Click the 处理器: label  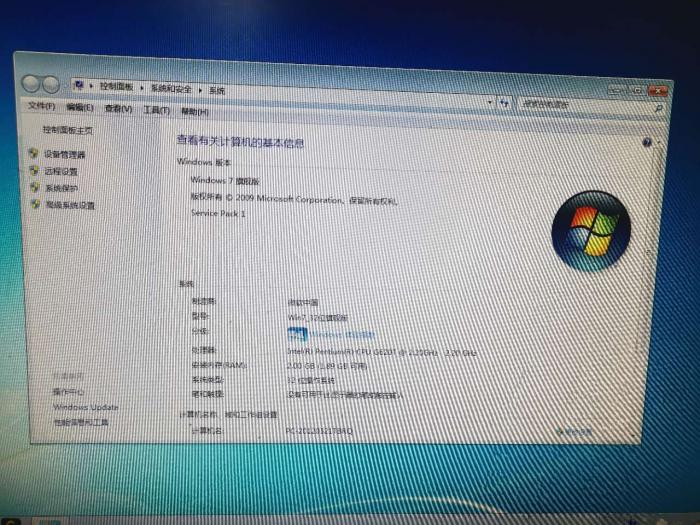[x=204, y=350]
